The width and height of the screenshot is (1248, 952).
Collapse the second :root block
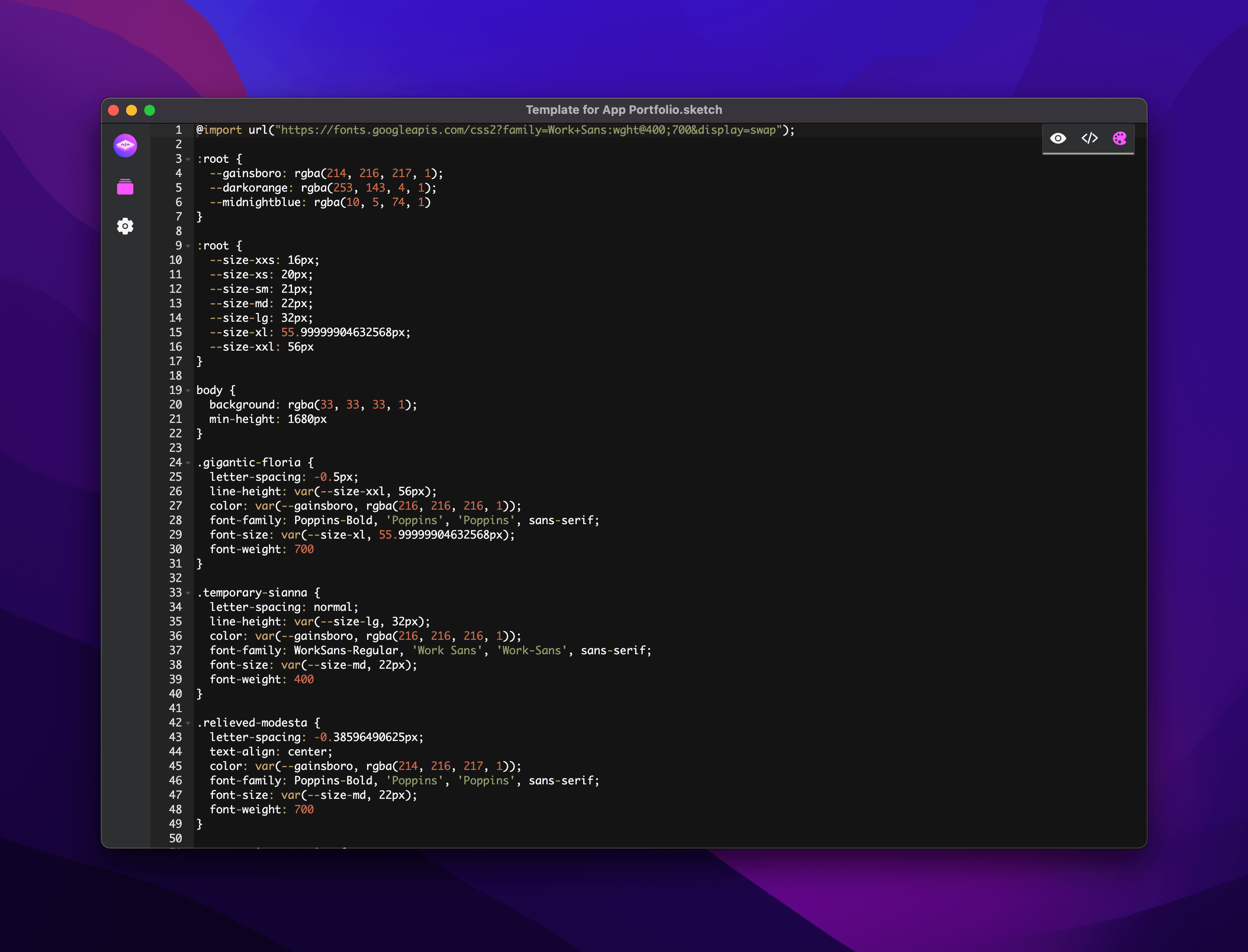[187, 246]
